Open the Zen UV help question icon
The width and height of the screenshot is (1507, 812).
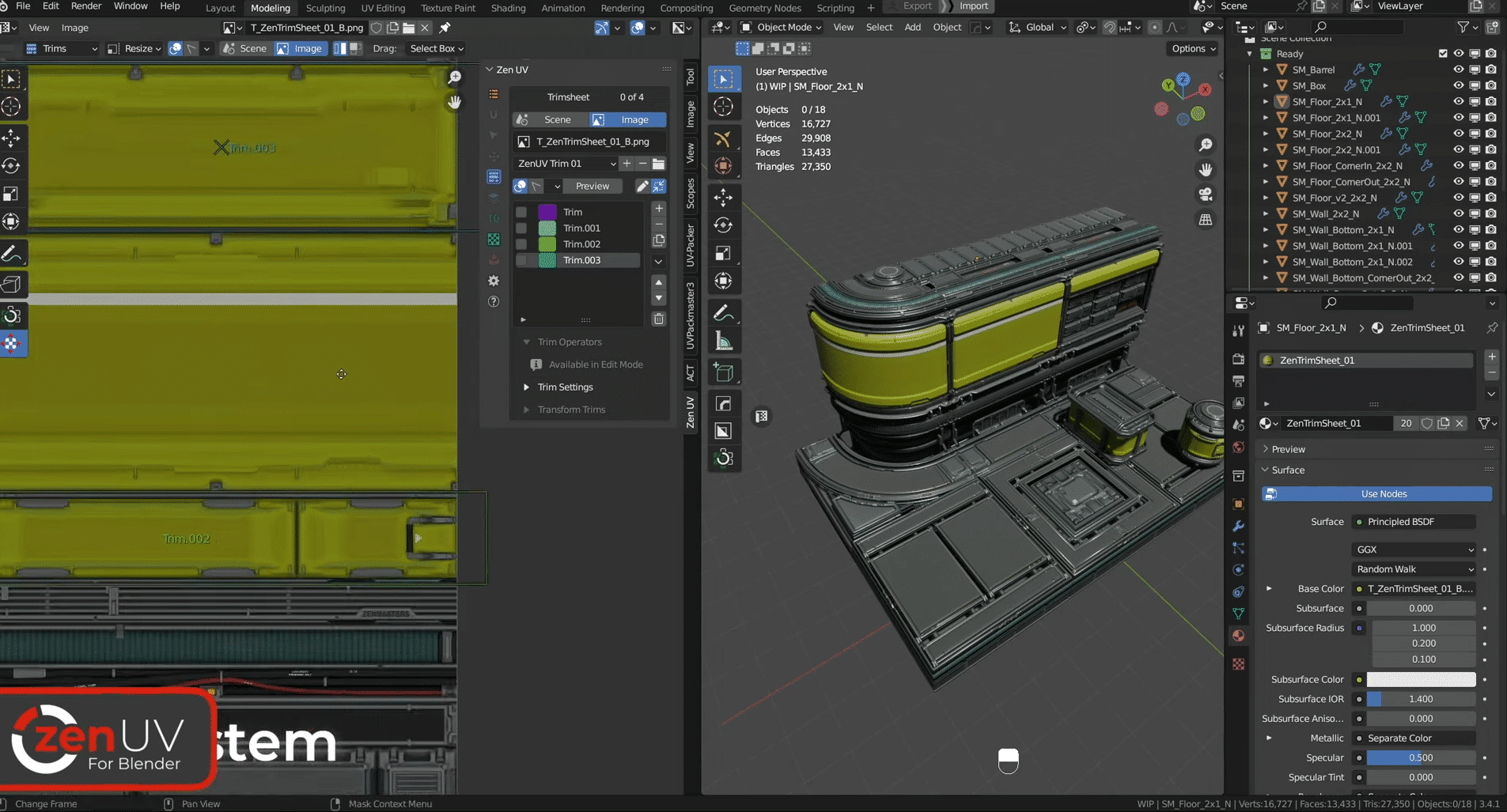(494, 302)
